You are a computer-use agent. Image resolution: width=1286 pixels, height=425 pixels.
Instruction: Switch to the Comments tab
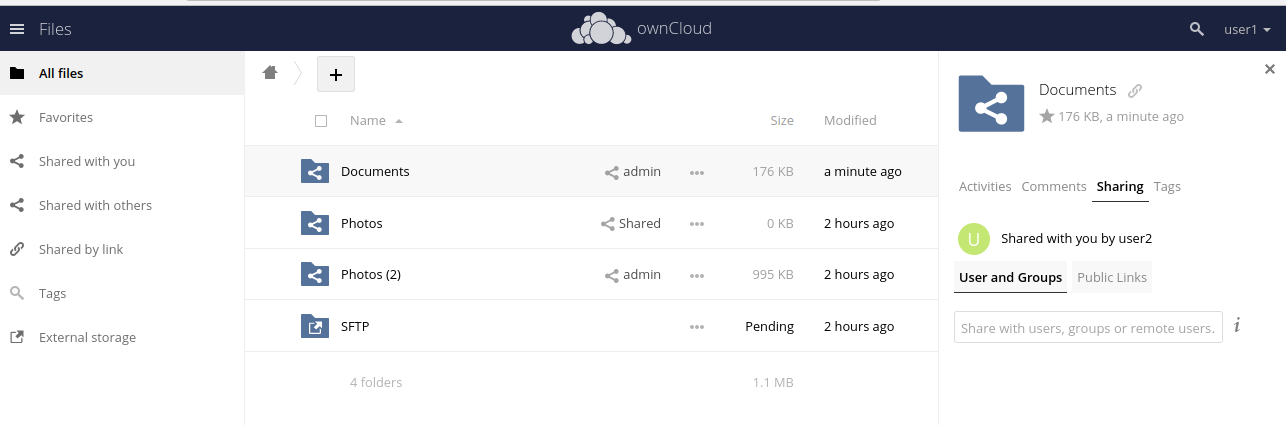pos(1054,186)
